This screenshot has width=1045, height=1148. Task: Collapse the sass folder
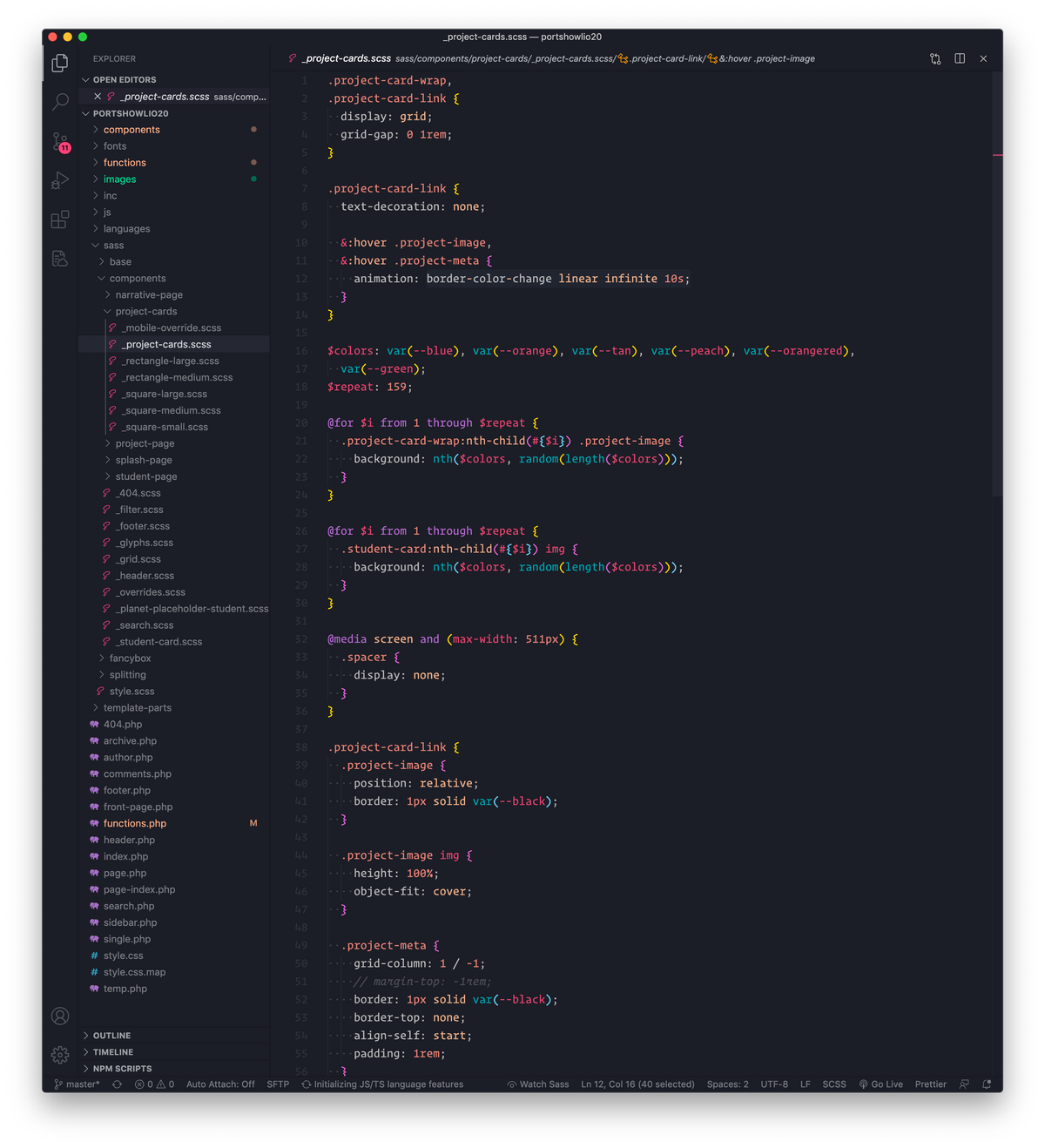(174, 246)
